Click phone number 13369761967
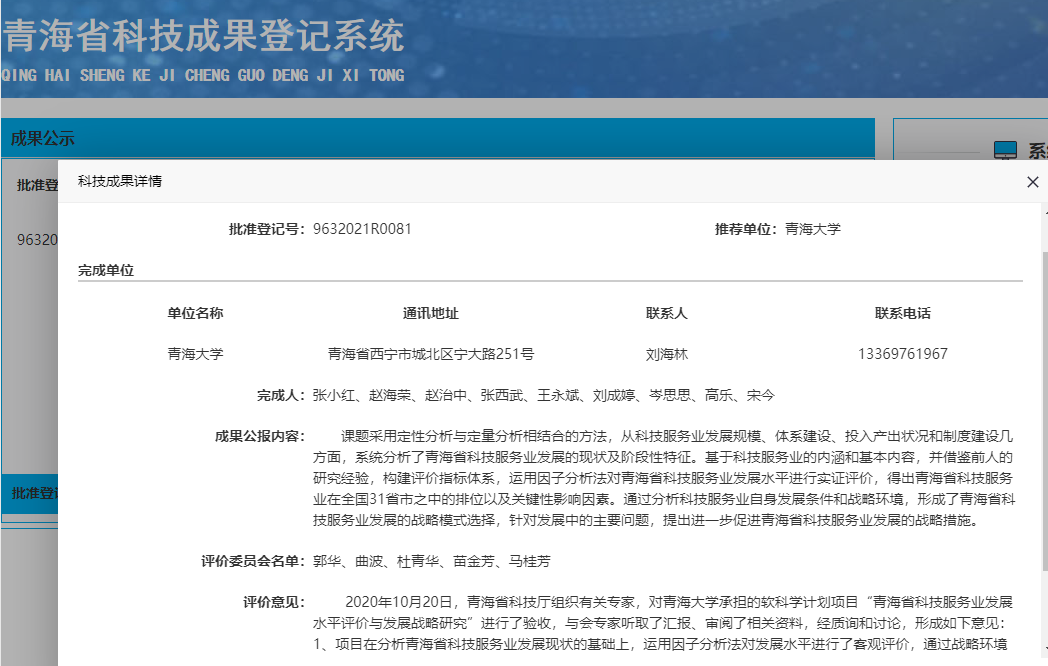This screenshot has width=1048, height=666. tap(902, 354)
